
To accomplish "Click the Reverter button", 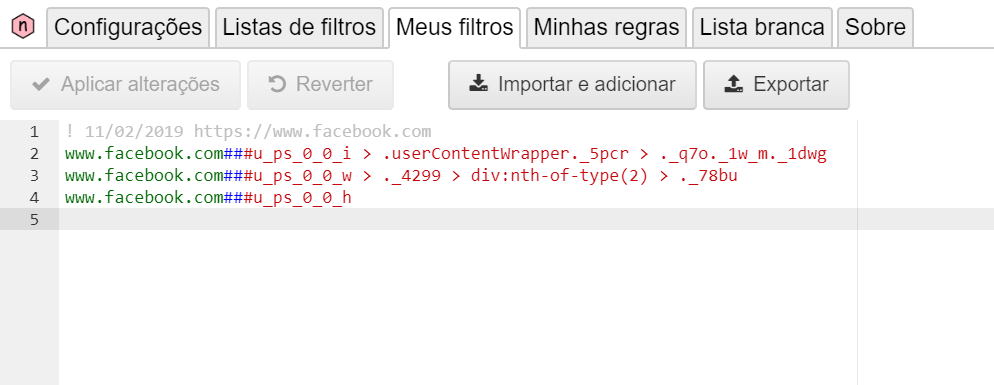I will [x=320, y=84].
